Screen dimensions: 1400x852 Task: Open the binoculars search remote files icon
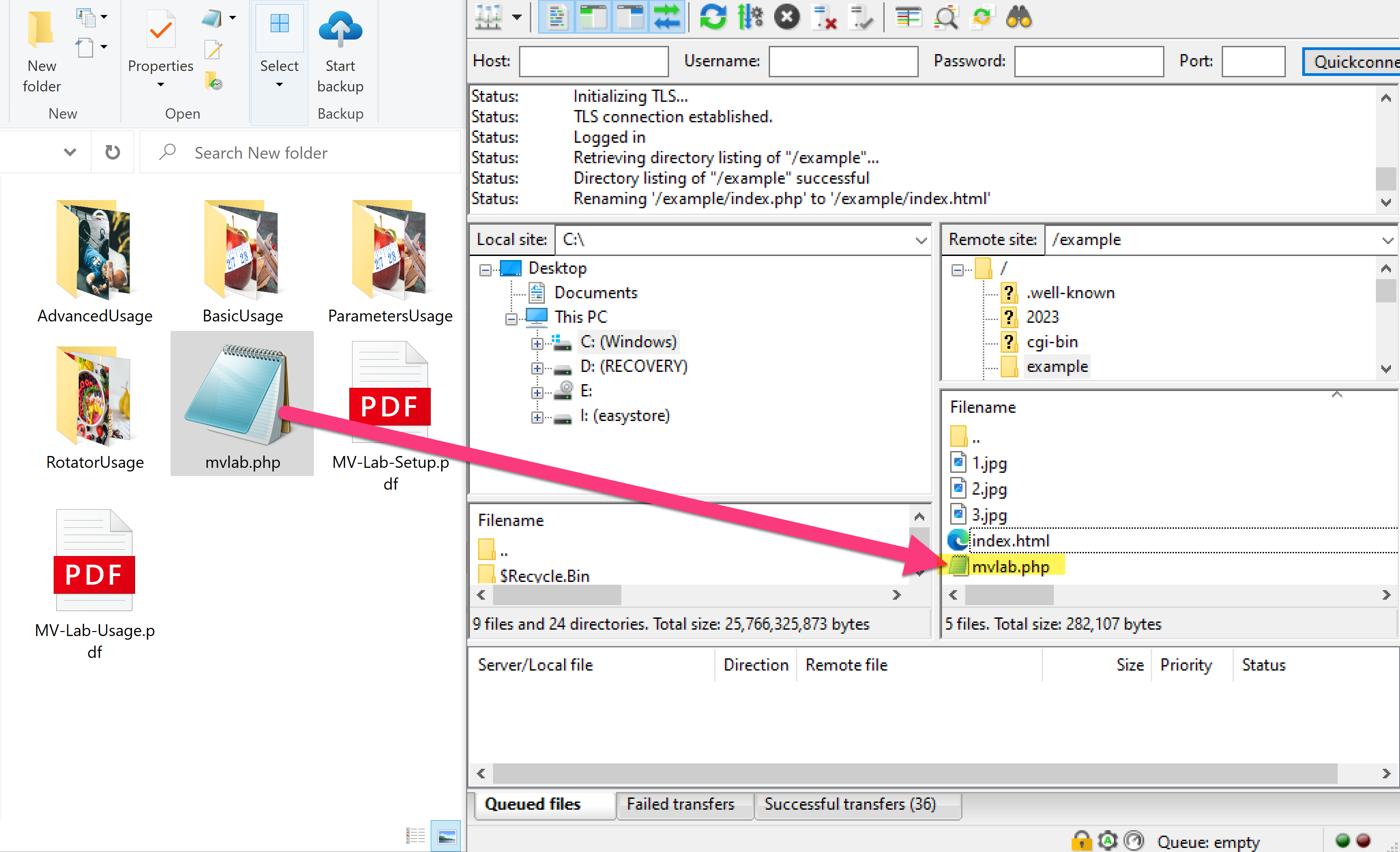(1018, 17)
